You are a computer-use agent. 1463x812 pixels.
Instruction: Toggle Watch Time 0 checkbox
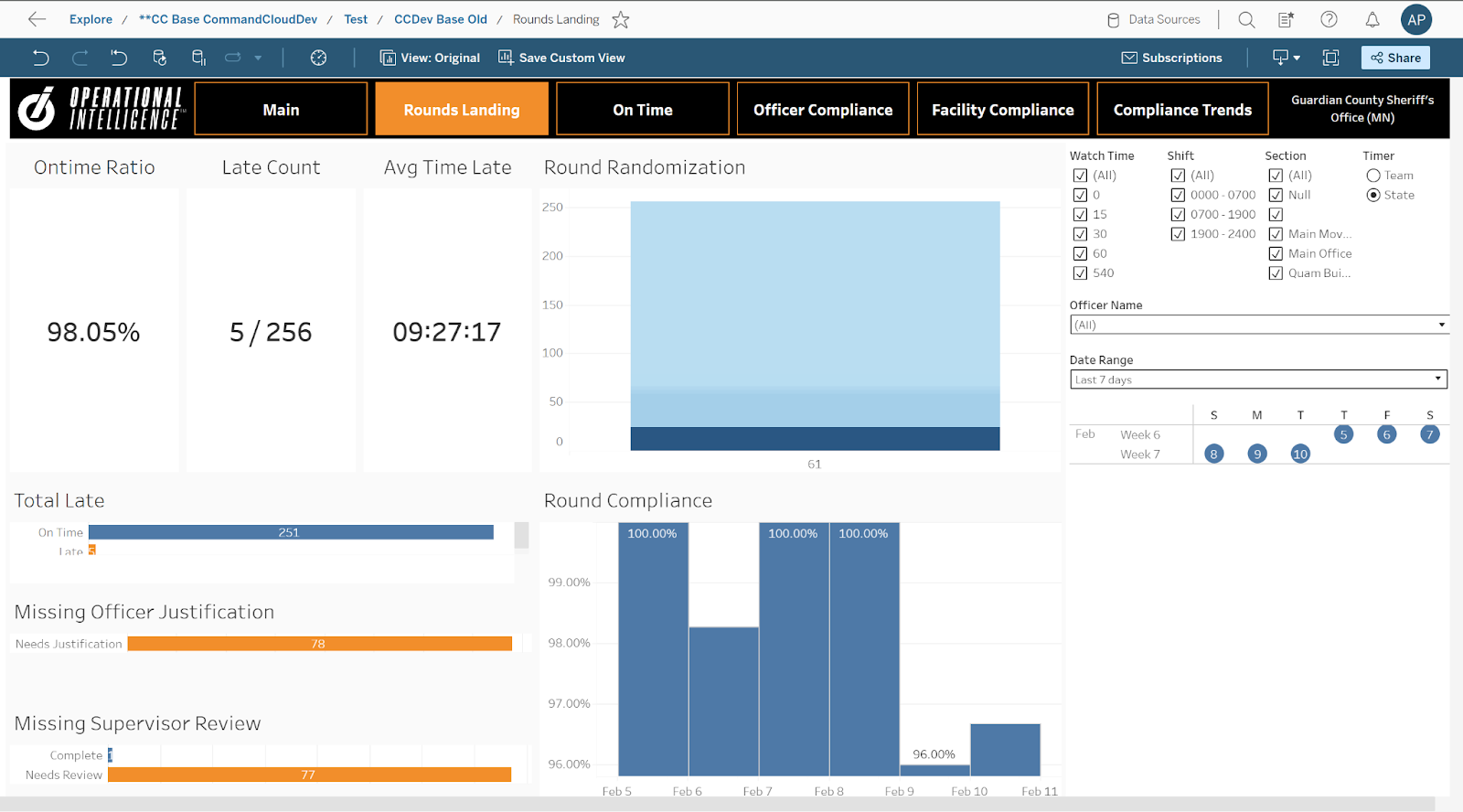[x=1080, y=195]
